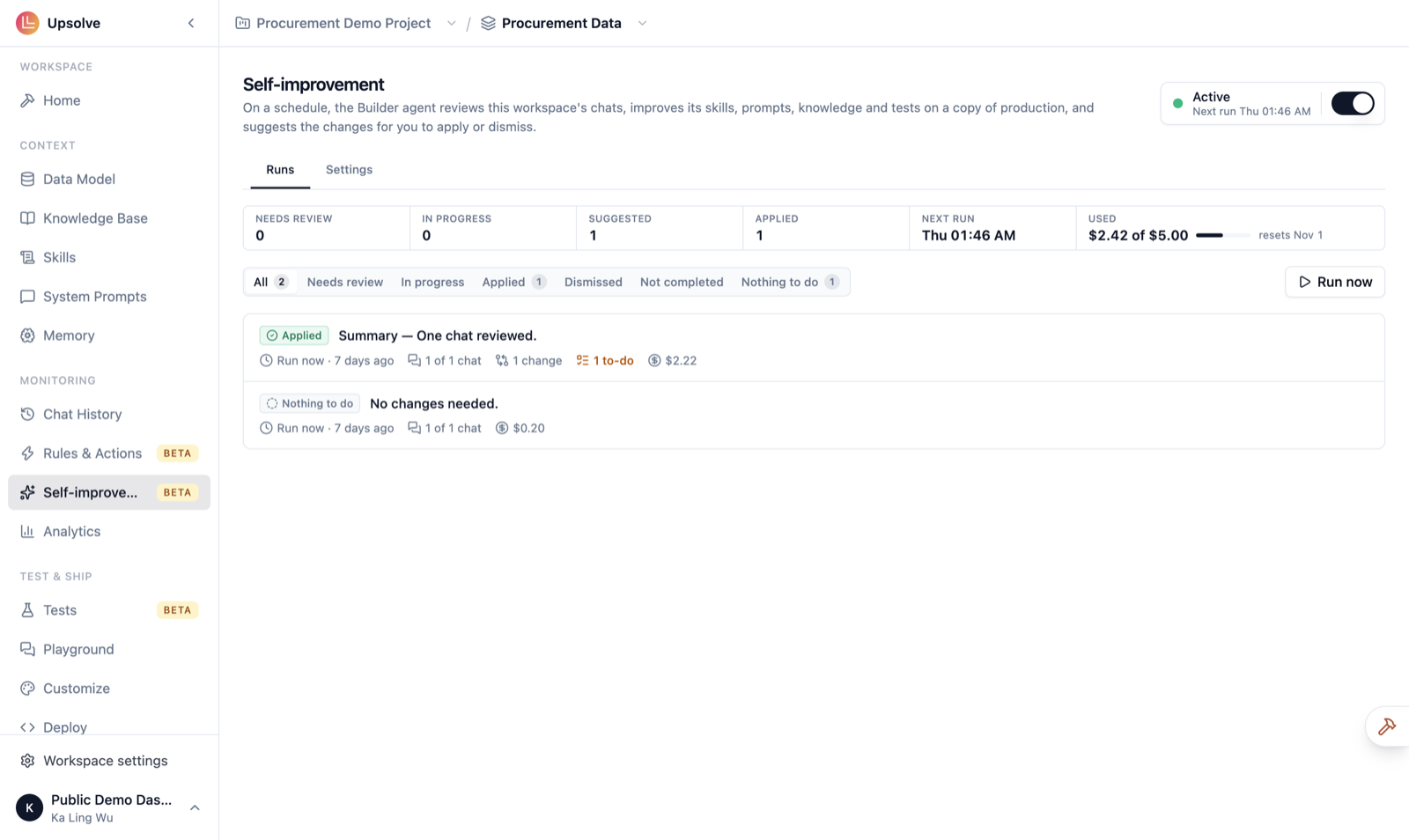Click the Next Run Thu 01:46 AM stat
Viewport: 1409px width, 840px height.
pyautogui.click(x=992, y=228)
